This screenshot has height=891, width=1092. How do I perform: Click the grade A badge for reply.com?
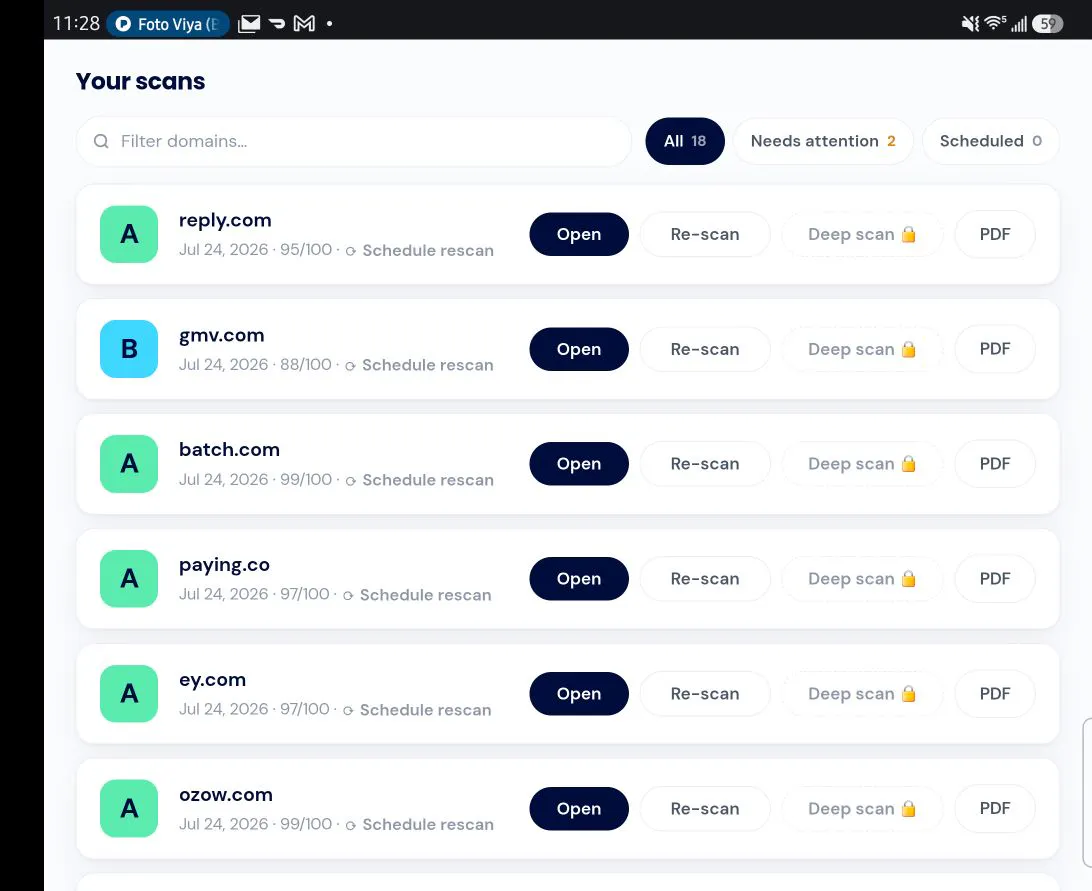pyautogui.click(x=129, y=234)
